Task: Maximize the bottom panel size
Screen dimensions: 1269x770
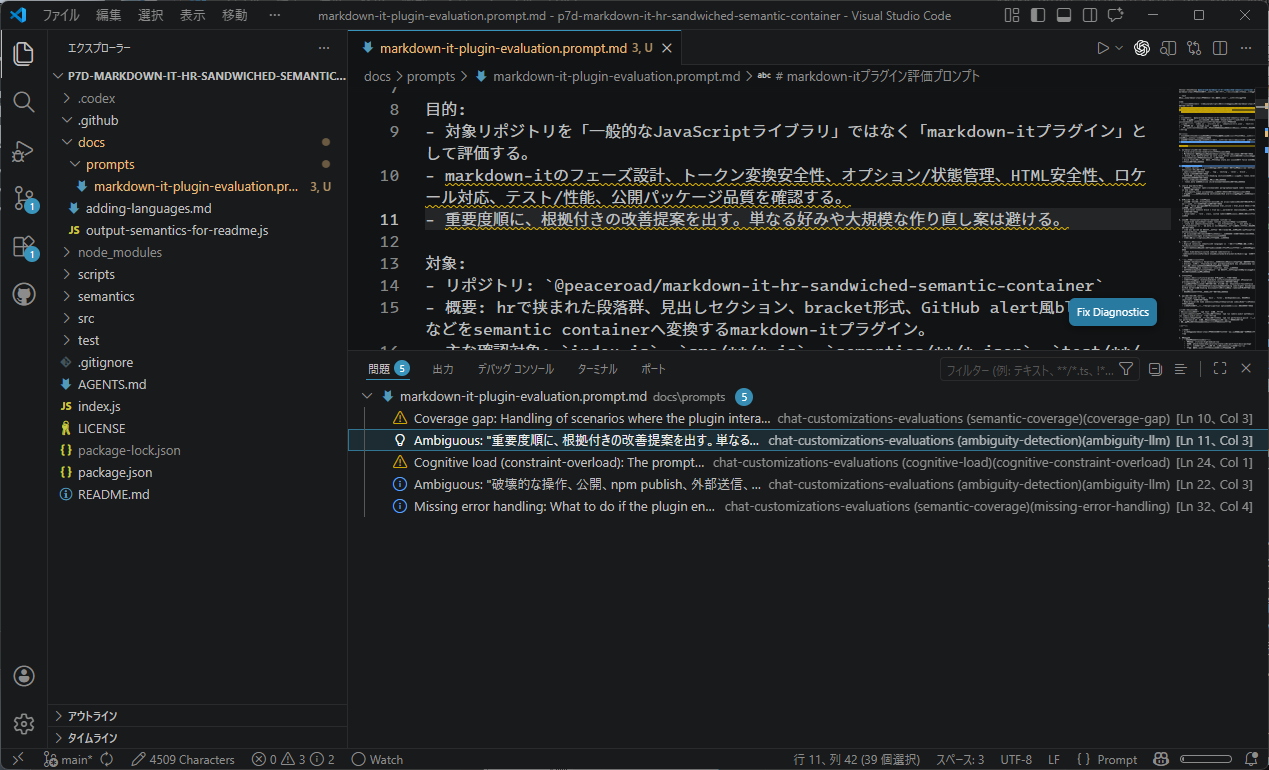Action: click(x=1220, y=369)
